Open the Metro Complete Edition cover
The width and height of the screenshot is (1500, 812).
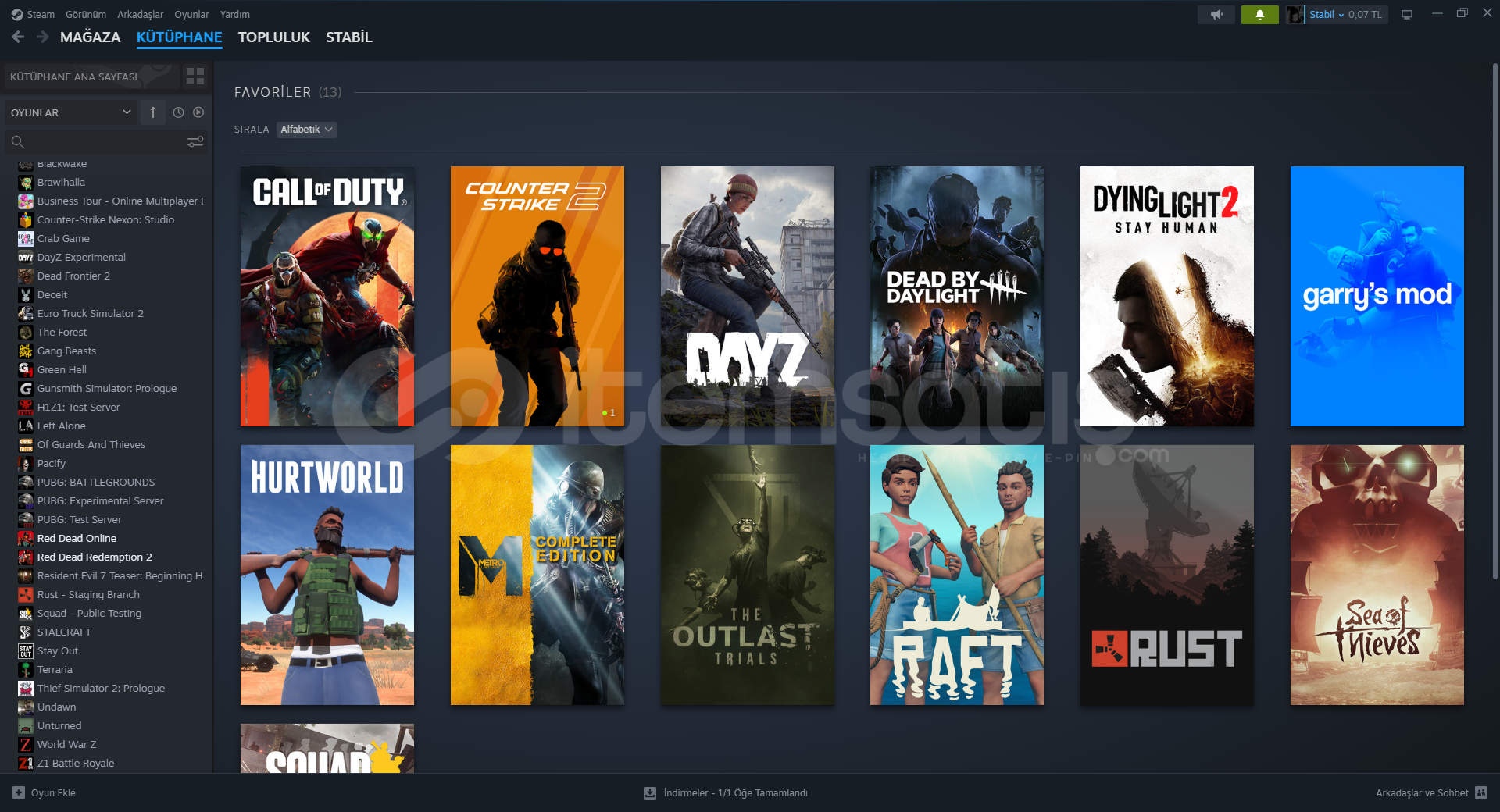click(x=537, y=575)
